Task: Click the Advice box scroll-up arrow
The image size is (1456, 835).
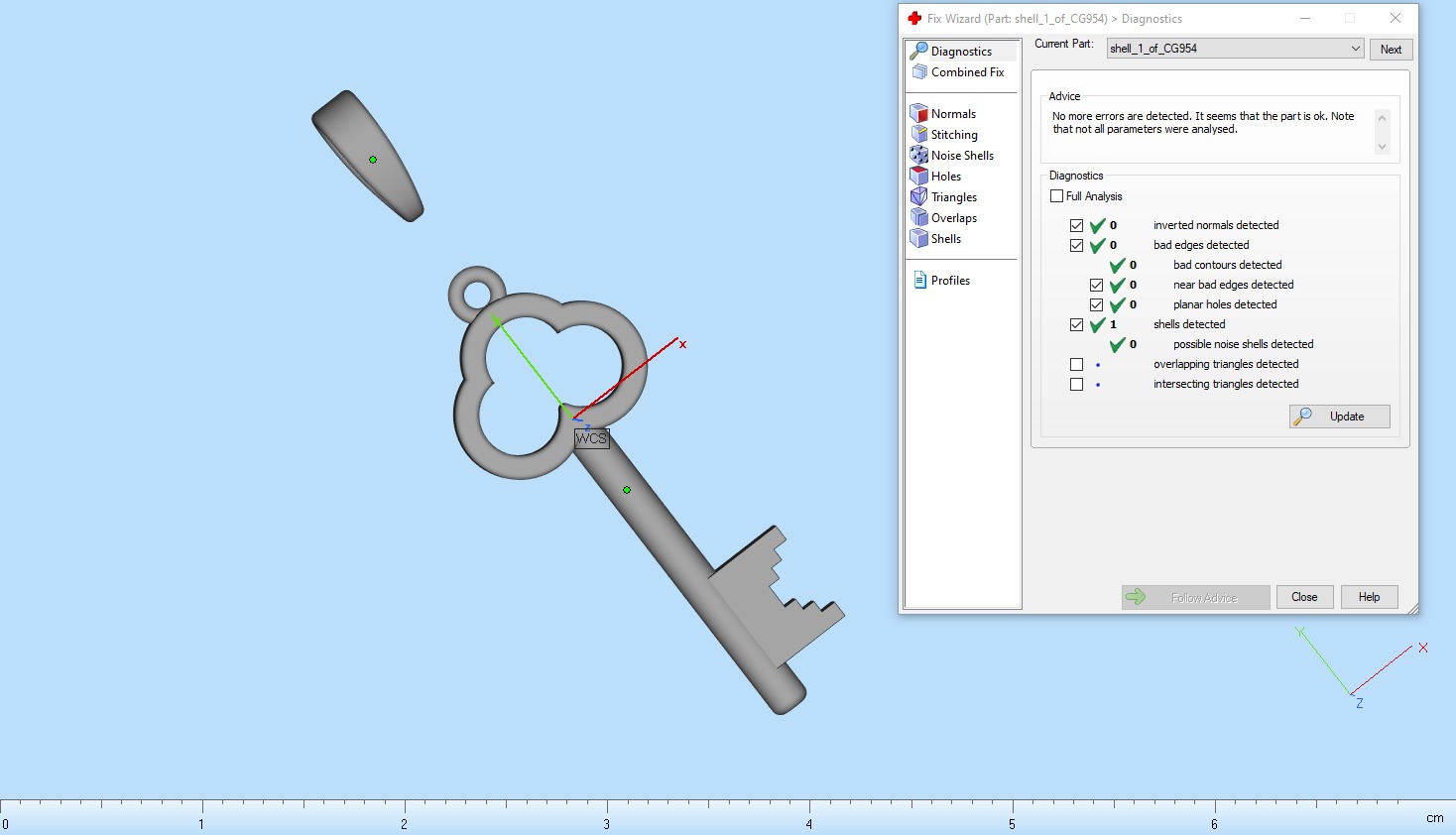Action: [x=1382, y=117]
